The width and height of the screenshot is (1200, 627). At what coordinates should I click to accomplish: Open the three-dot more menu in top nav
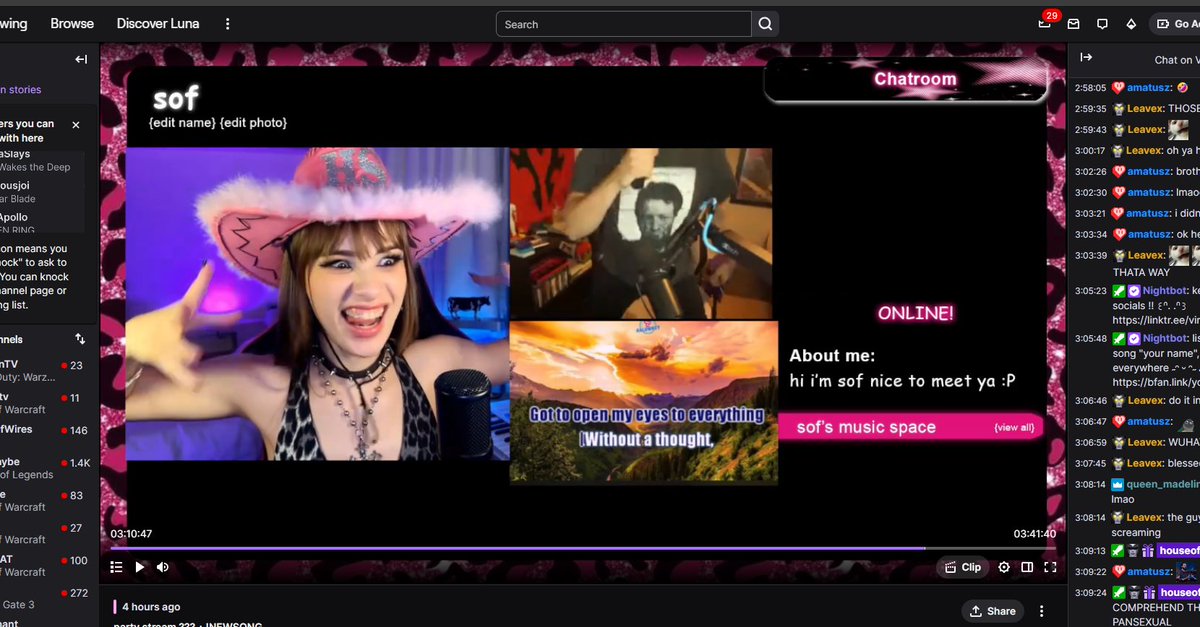click(228, 24)
